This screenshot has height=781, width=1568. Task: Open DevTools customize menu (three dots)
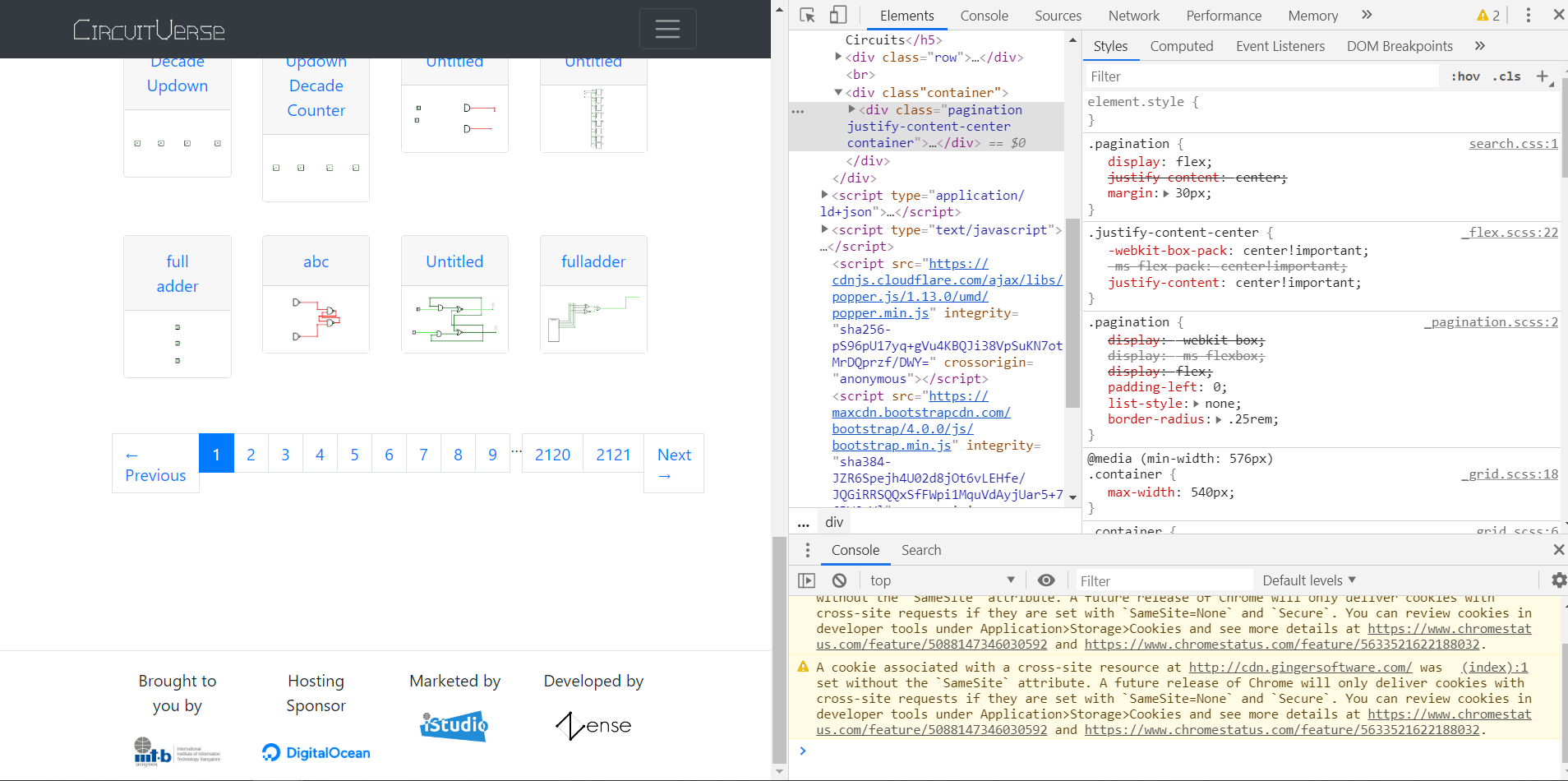click(1529, 15)
